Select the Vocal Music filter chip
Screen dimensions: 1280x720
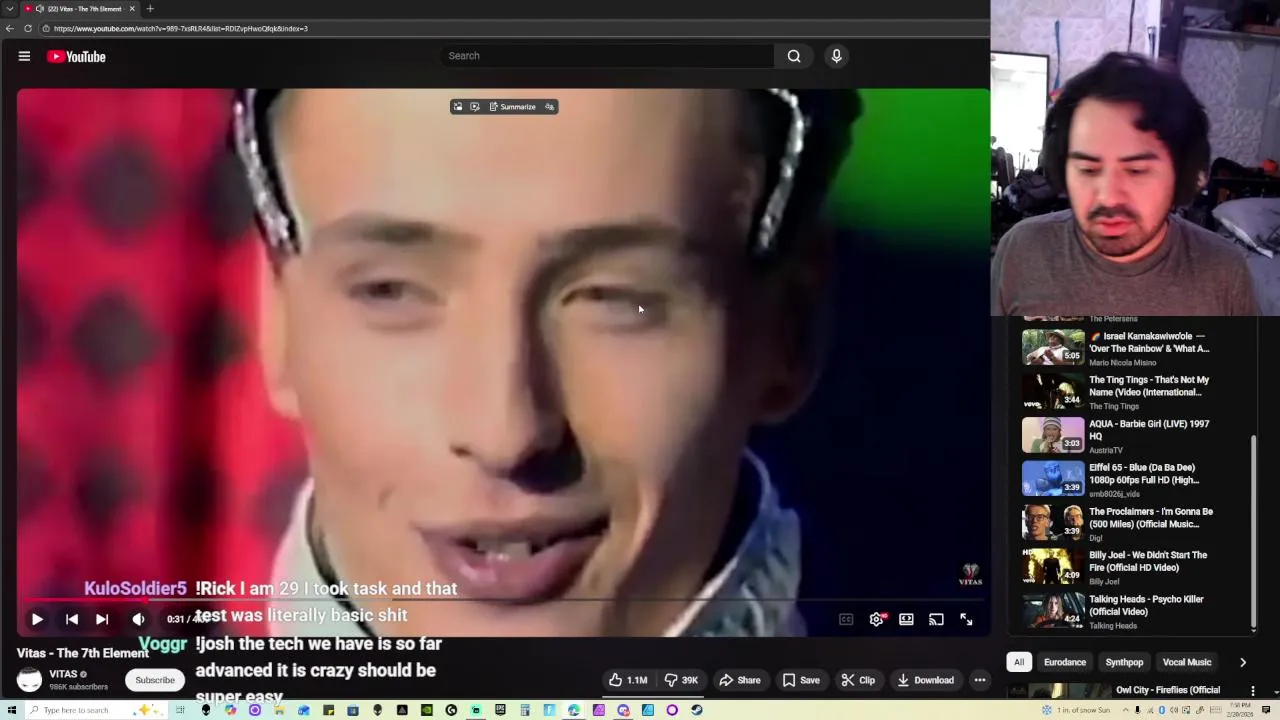(x=1187, y=662)
